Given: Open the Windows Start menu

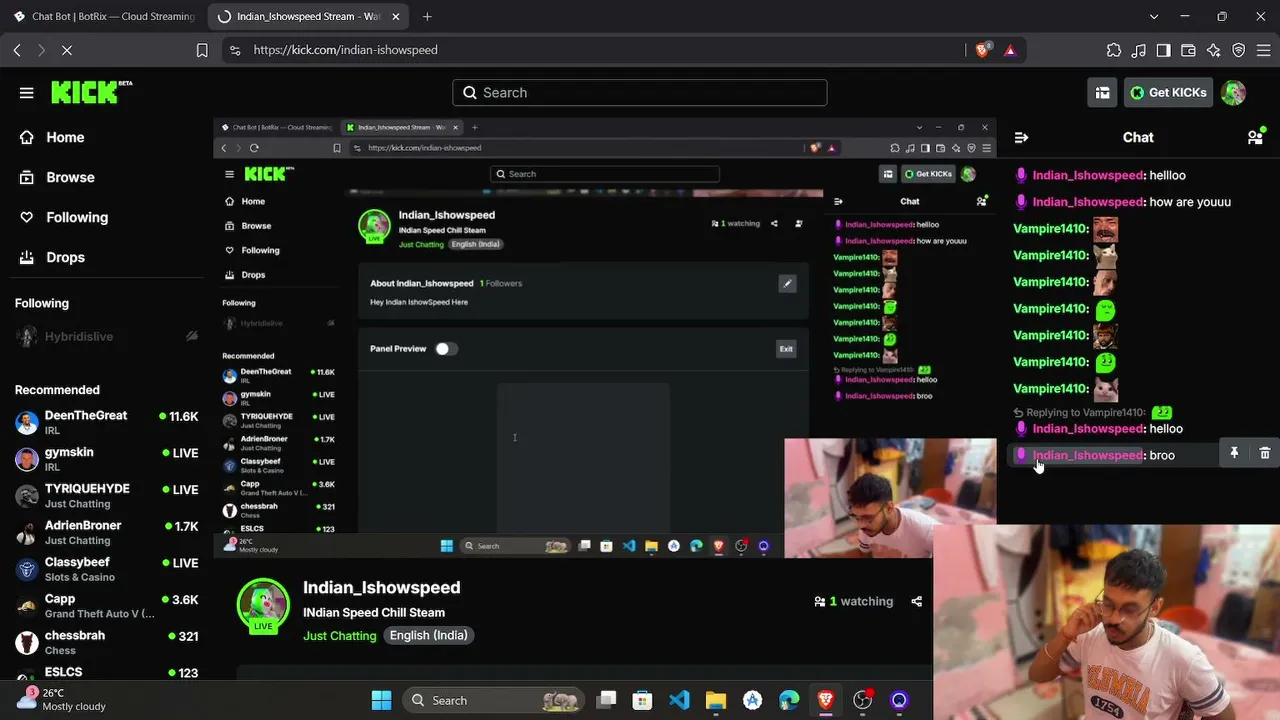Looking at the screenshot, I should pyautogui.click(x=381, y=700).
